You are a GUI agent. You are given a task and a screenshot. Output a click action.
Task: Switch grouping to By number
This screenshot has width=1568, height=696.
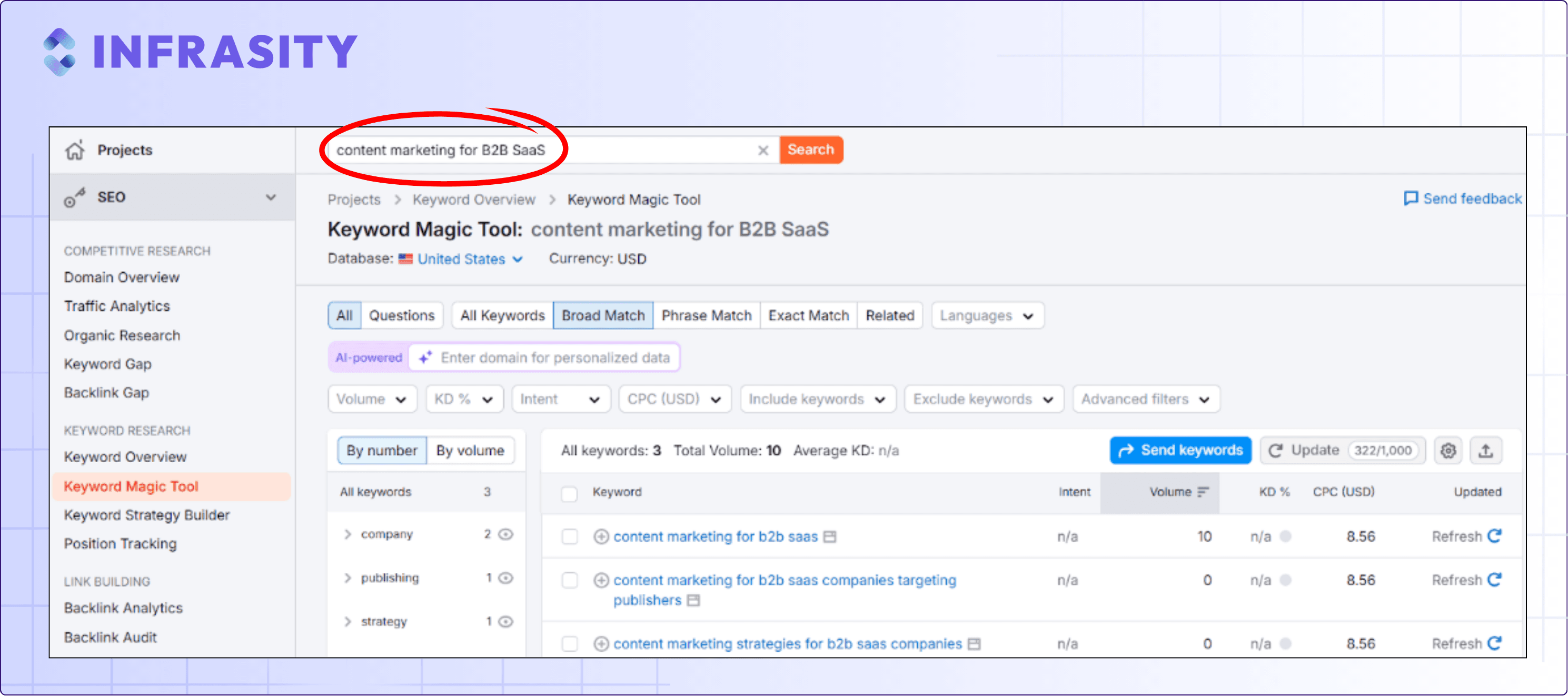(x=382, y=451)
